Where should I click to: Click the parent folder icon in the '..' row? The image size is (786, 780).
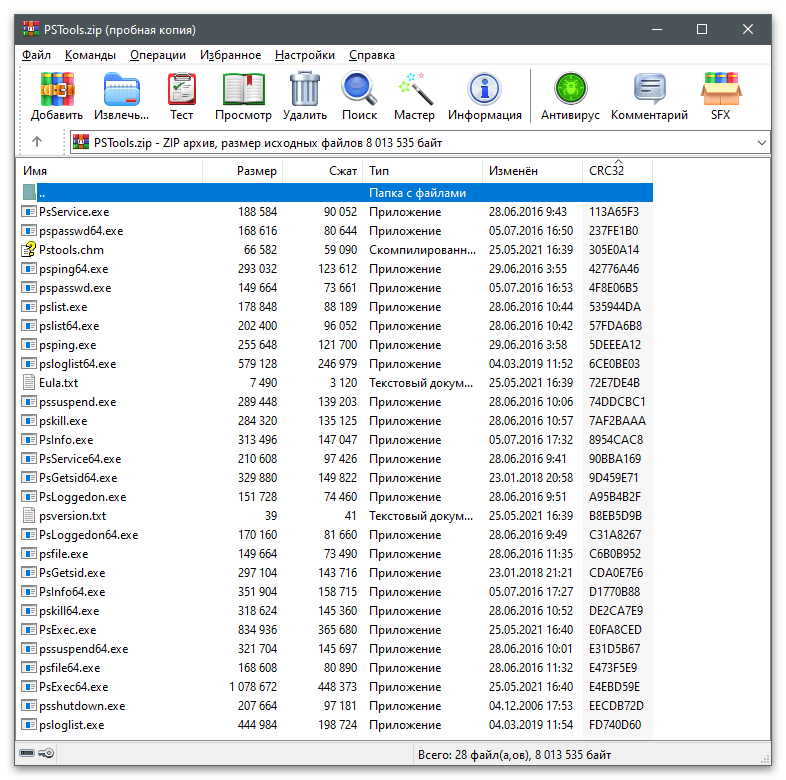(x=29, y=192)
